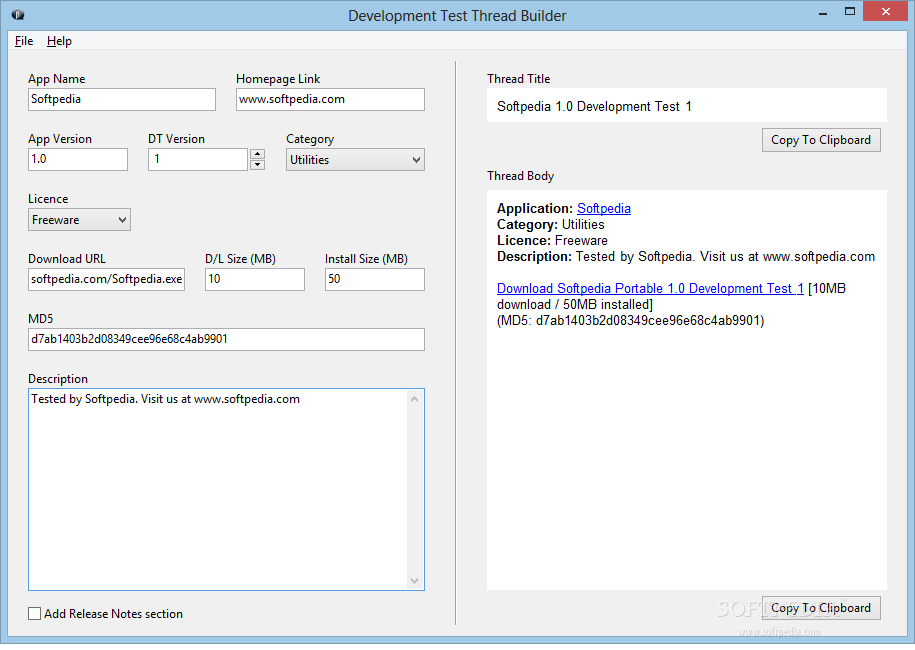Follow the Softpedia application link

tap(603, 208)
